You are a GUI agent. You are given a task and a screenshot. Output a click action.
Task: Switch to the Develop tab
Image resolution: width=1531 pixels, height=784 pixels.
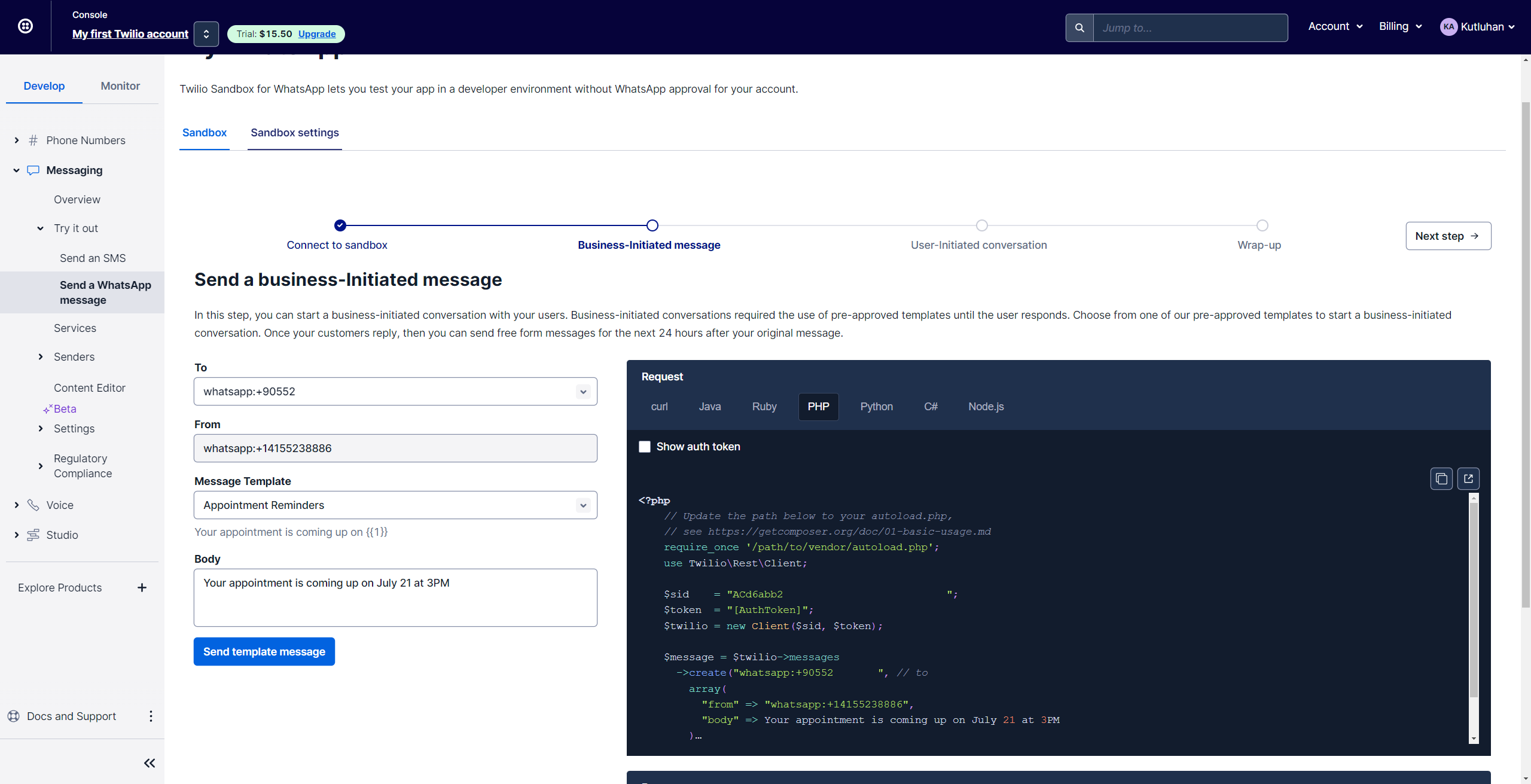[x=44, y=86]
